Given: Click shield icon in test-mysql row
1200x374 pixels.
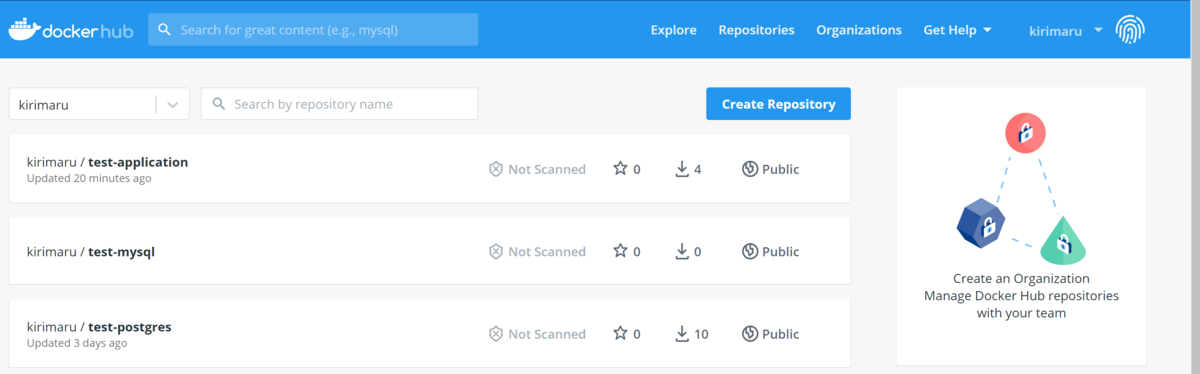Looking at the screenshot, I should tap(495, 252).
